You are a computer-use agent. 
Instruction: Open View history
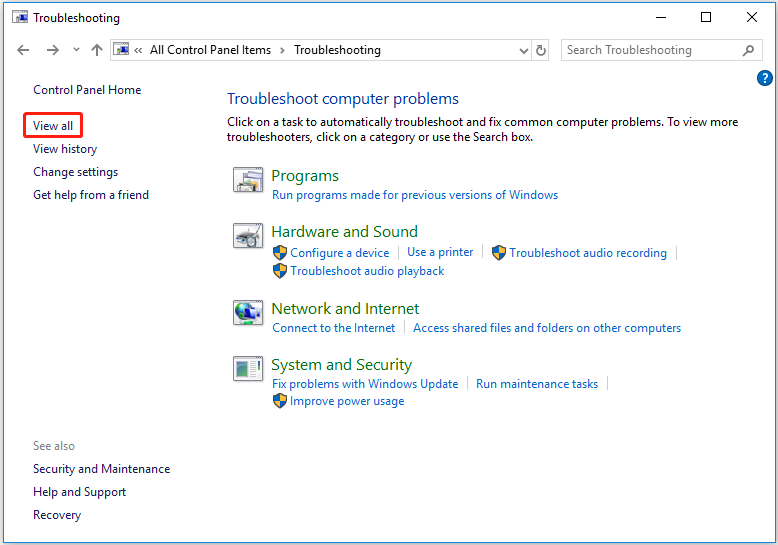65,149
